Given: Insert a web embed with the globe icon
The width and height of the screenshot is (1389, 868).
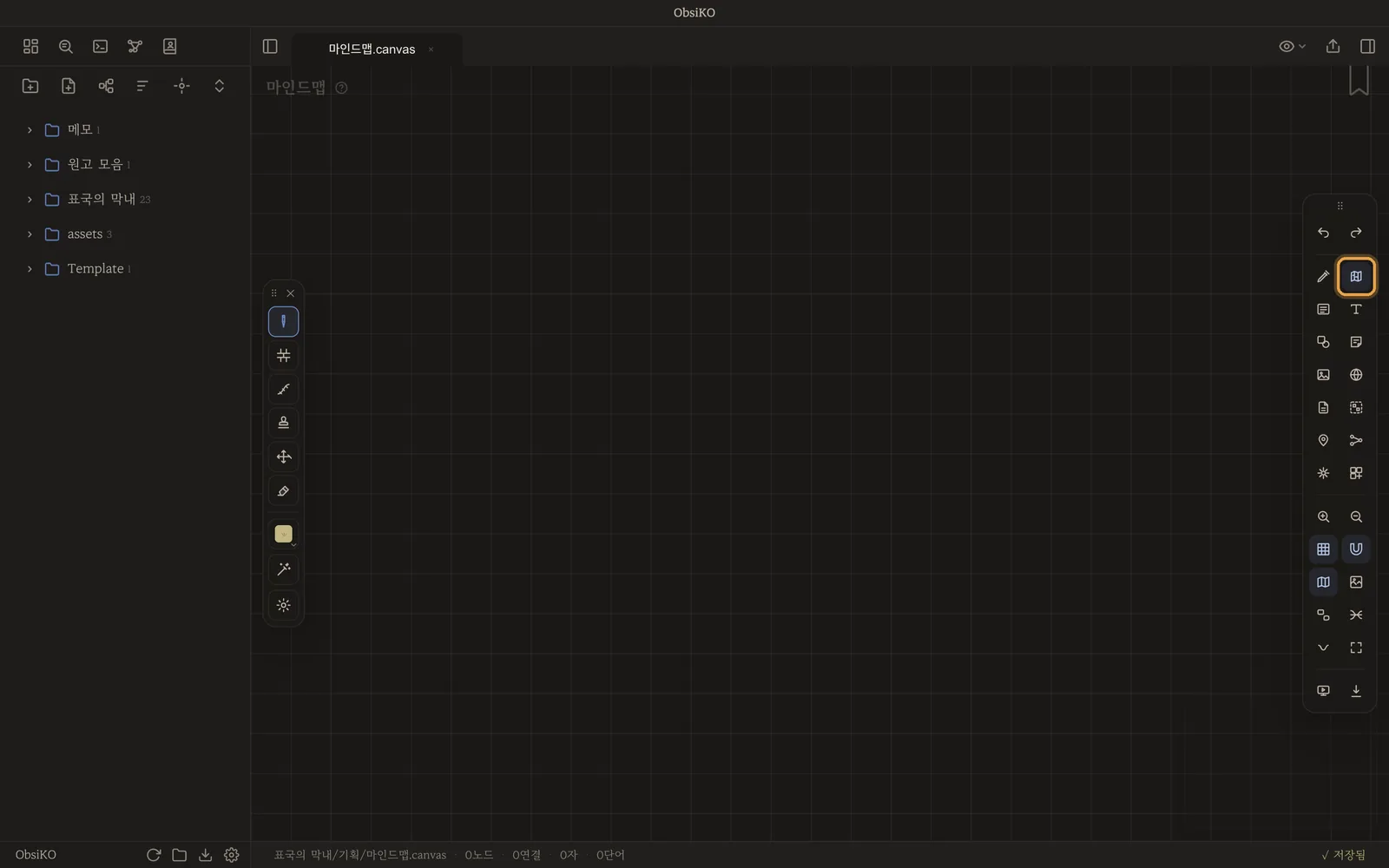Looking at the screenshot, I should [x=1356, y=375].
